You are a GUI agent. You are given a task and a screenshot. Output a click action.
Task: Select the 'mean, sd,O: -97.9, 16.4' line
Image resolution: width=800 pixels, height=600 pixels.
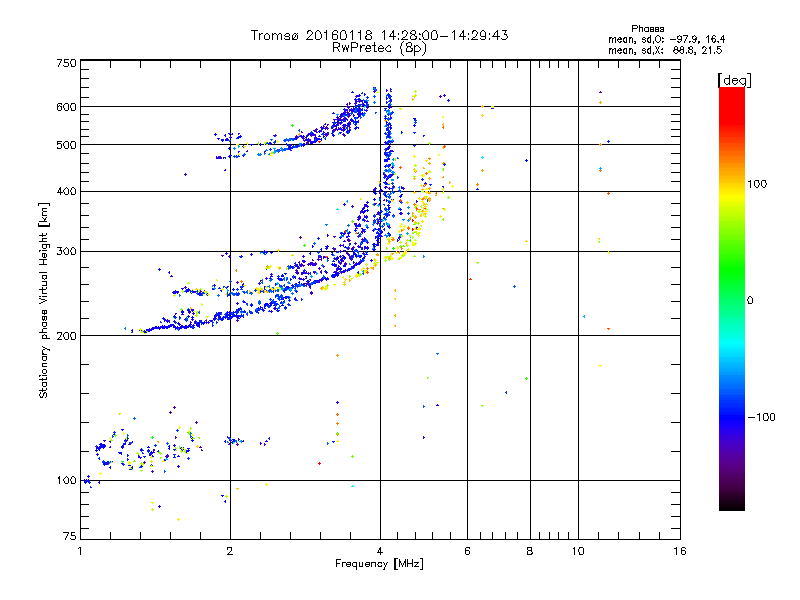[666, 39]
